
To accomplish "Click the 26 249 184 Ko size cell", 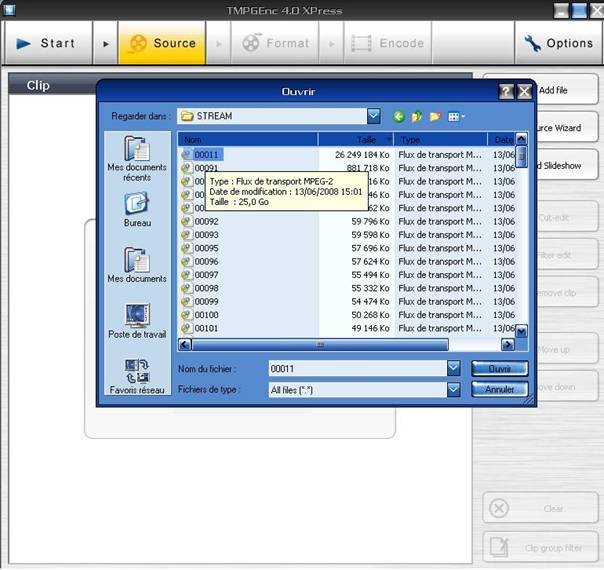I will [x=362, y=155].
